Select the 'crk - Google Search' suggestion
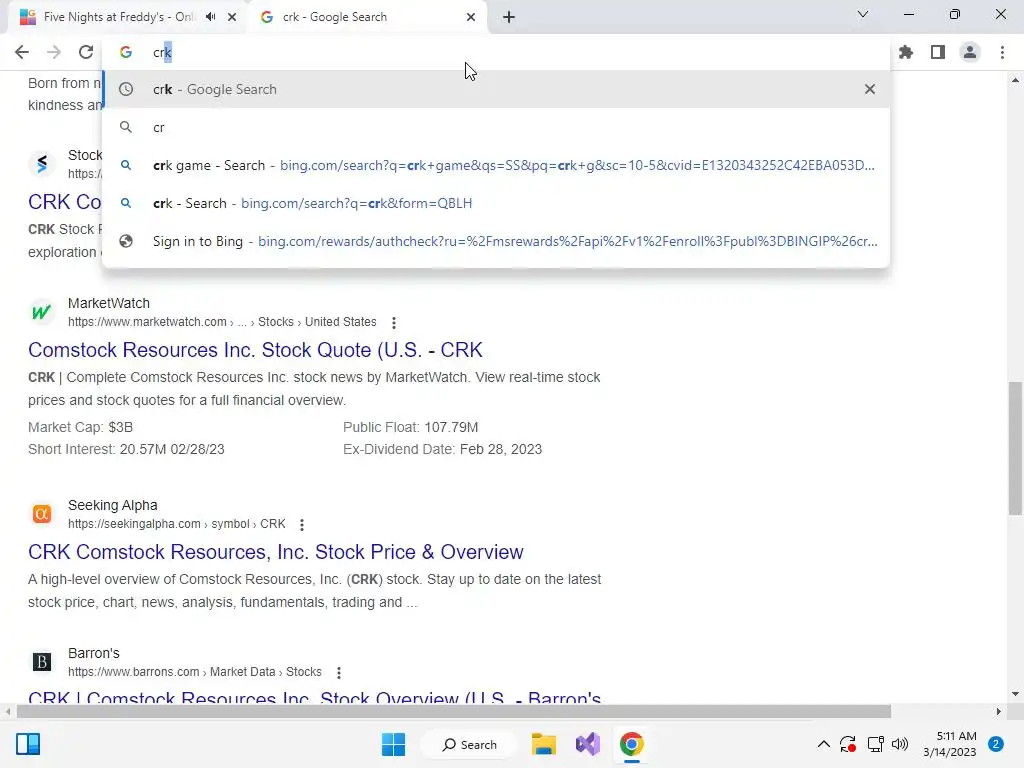The height and width of the screenshot is (768, 1024). pyautogui.click(x=496, y=89)
